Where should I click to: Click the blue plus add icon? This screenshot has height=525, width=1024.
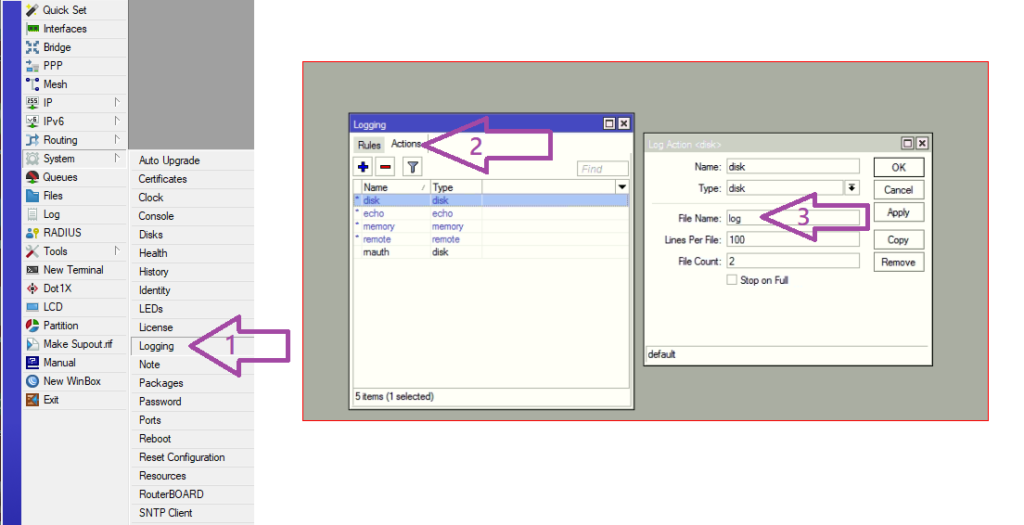pos(363,167)
